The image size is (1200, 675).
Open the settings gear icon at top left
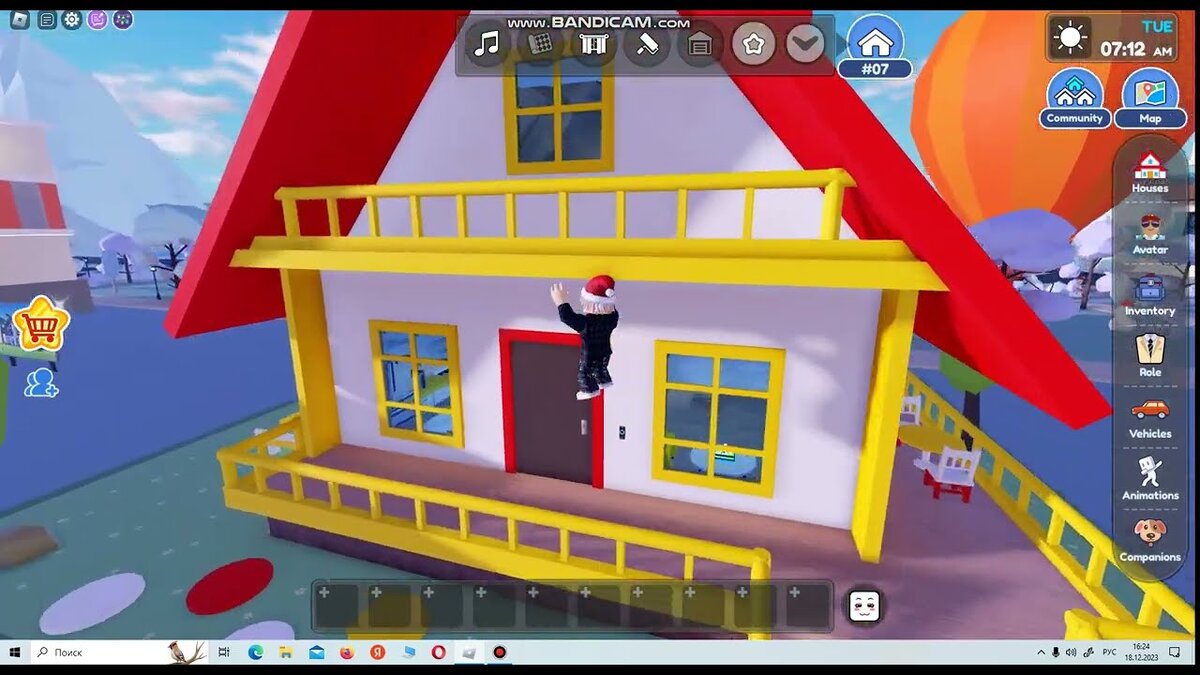(72, 19)
